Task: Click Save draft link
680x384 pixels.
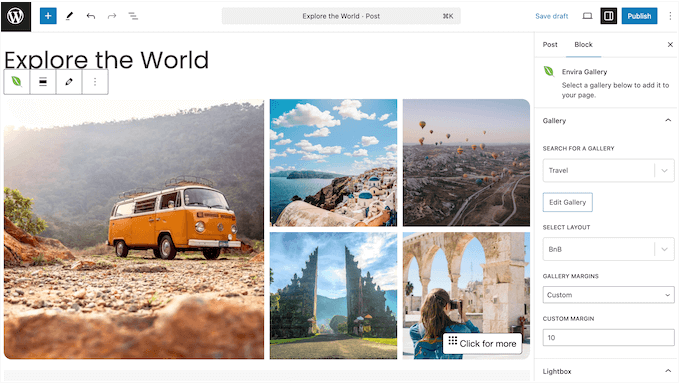Action: (x=552, y=16)
